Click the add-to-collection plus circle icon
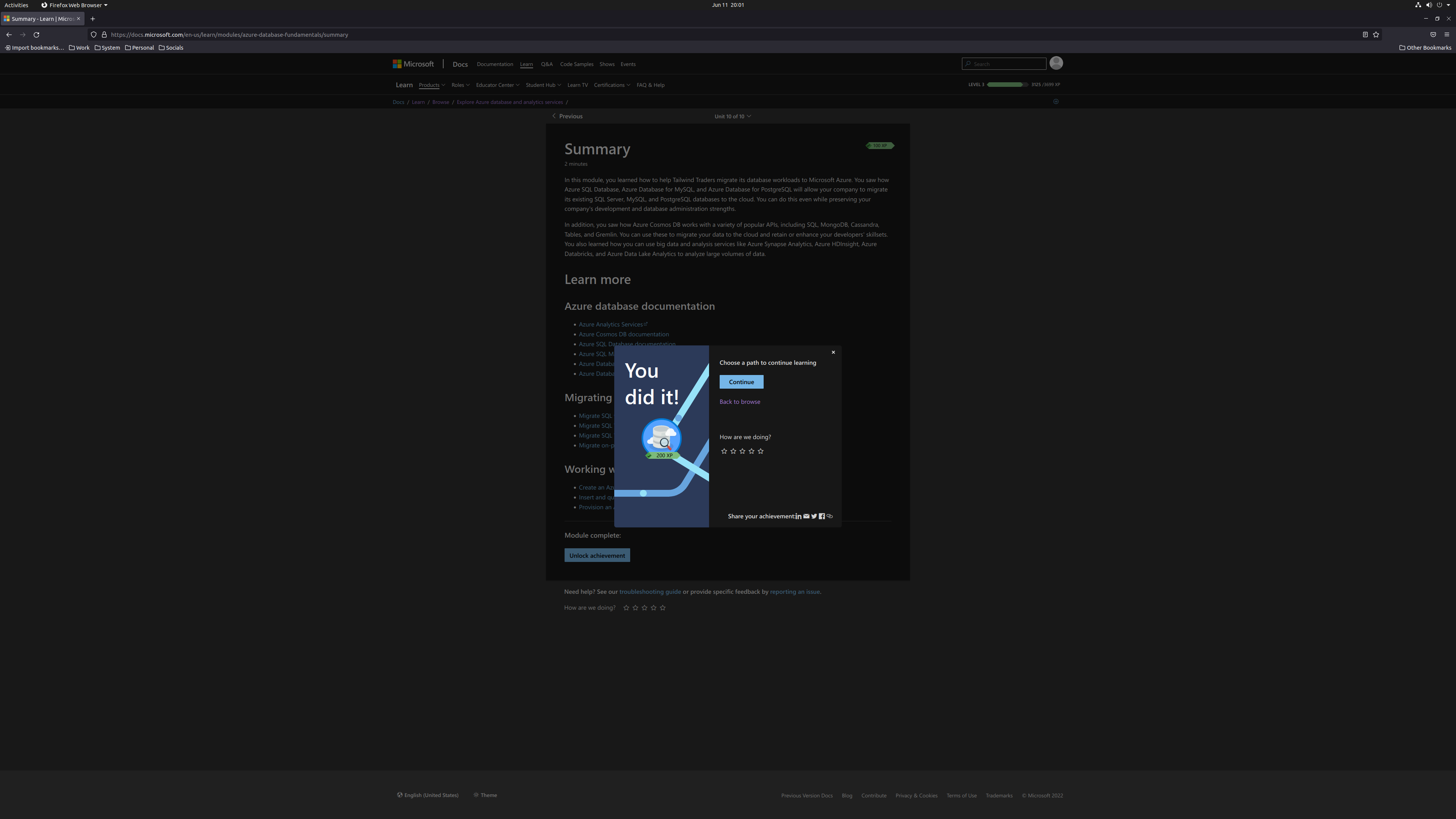 click(x=1056, y=102)
